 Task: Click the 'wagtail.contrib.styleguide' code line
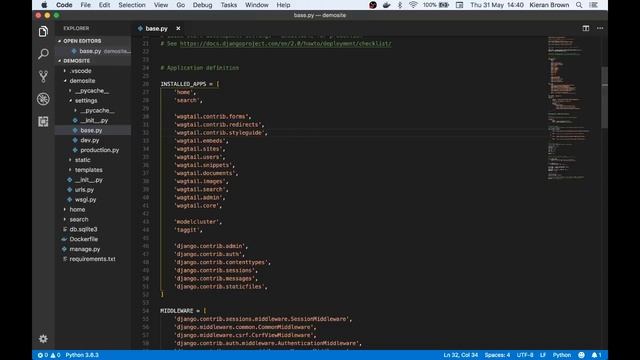(220, 133)
